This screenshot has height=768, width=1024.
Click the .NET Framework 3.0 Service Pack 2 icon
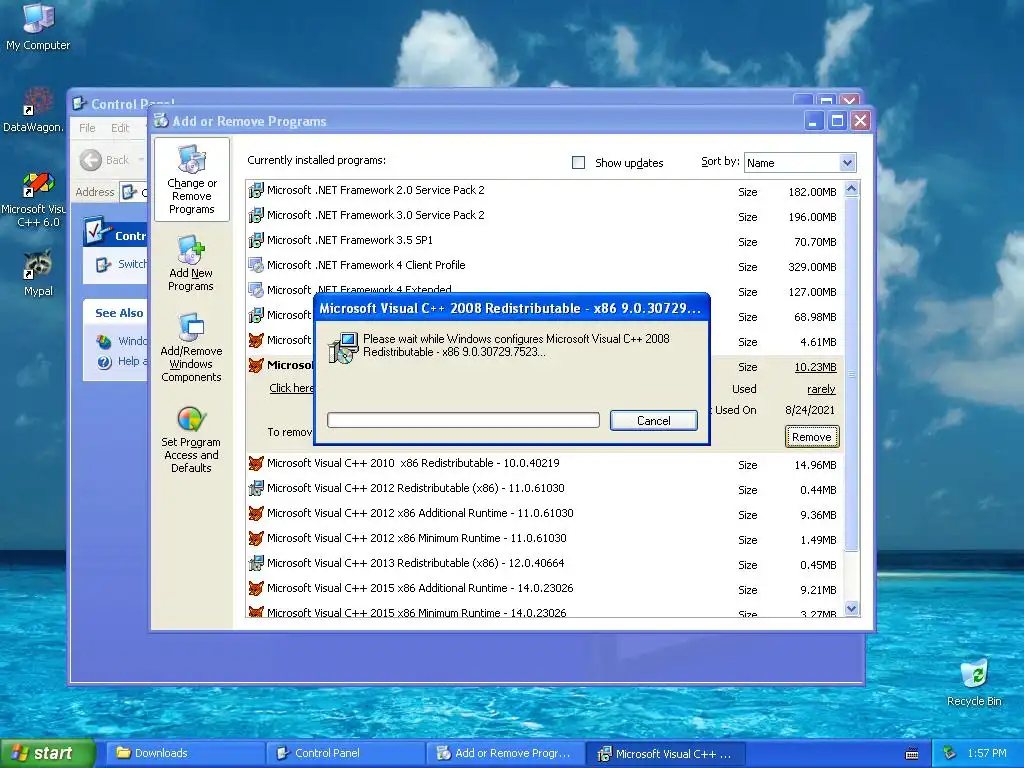click(256, 216)
